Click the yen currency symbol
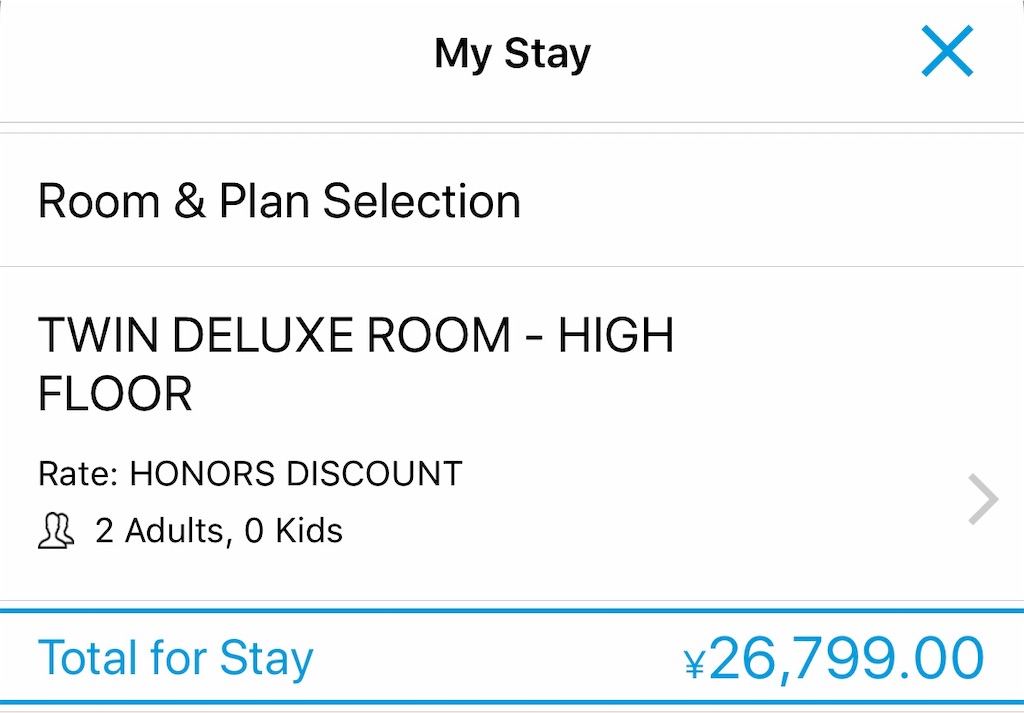 point(695,664)
